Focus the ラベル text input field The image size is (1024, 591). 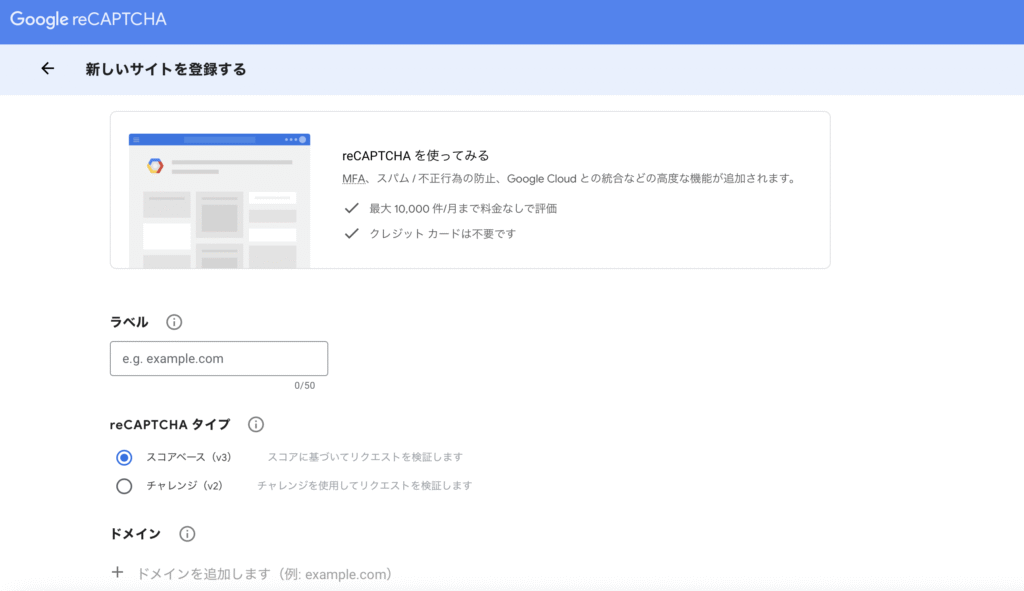[219, 359]
